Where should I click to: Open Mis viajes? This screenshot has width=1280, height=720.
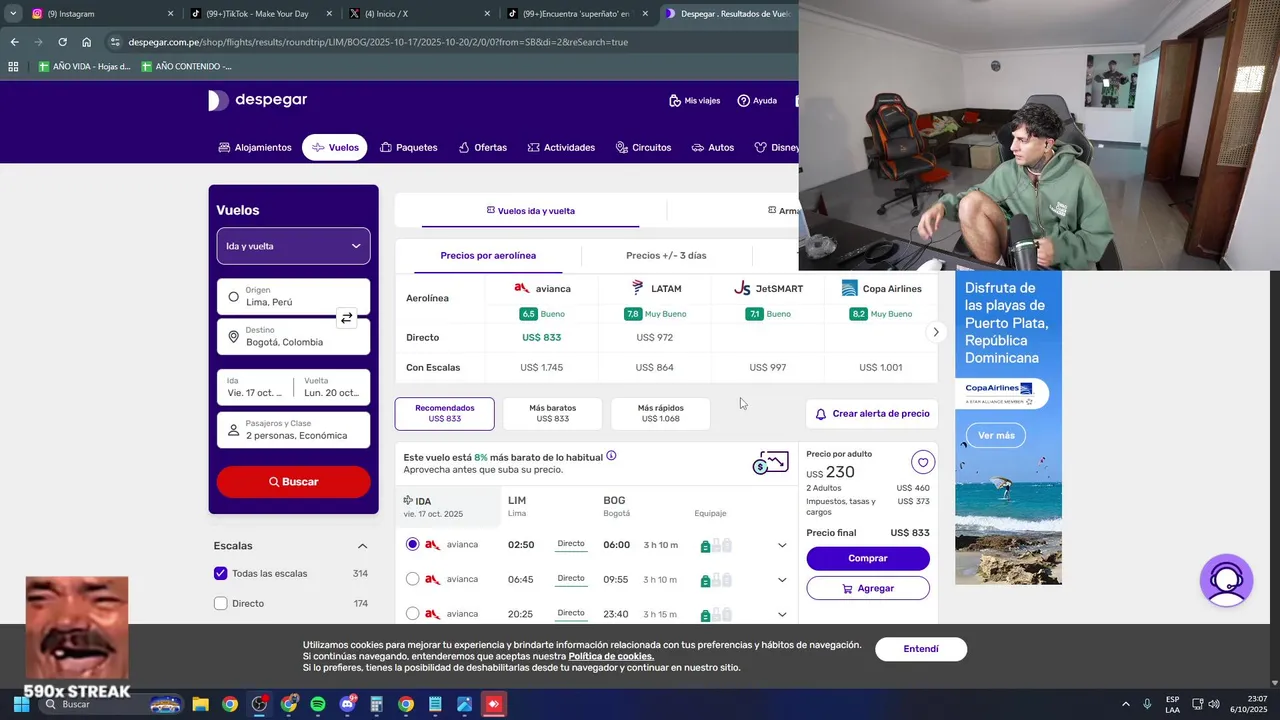point(694,101)
